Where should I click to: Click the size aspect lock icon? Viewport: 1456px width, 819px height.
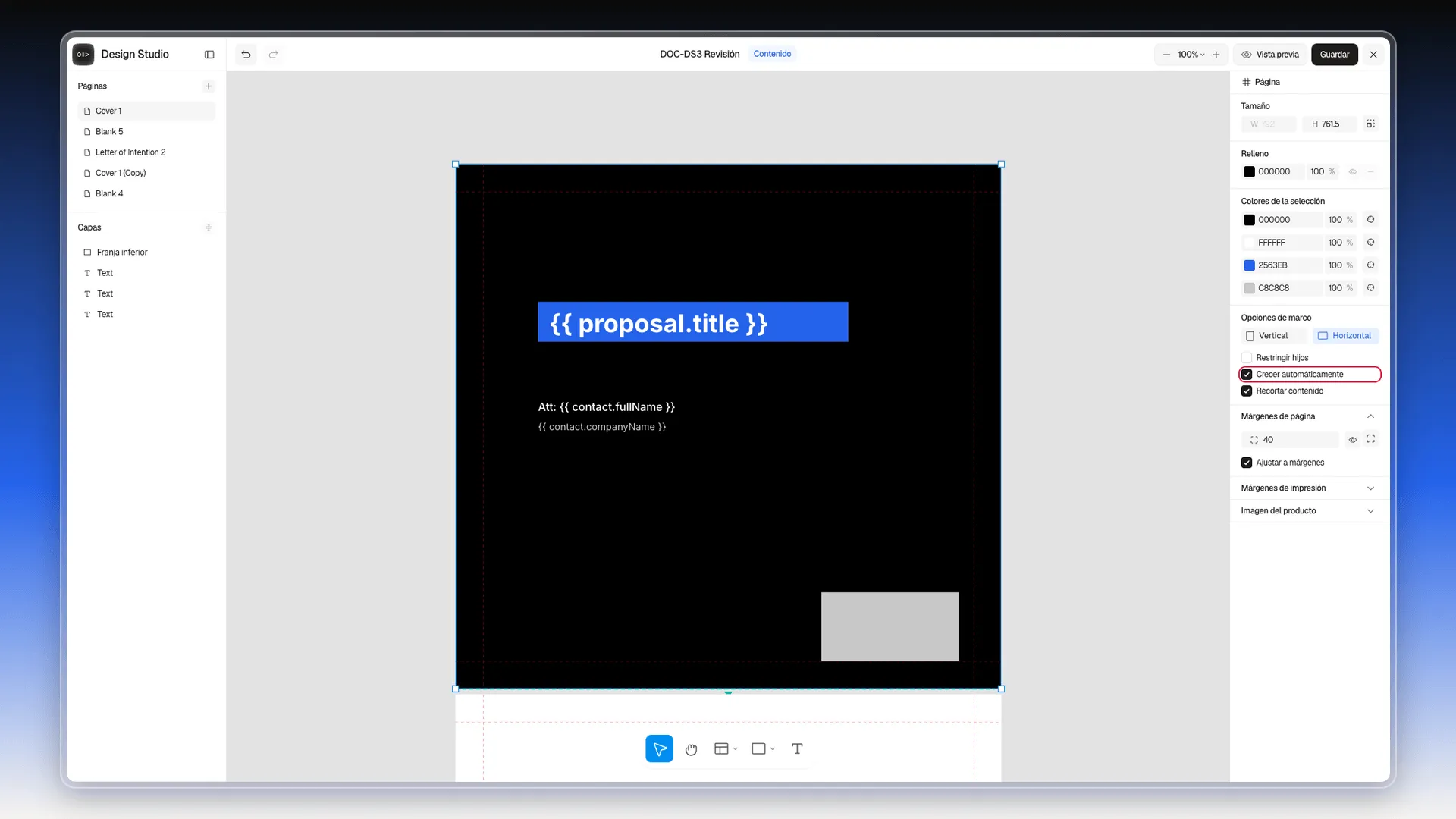point(1370,124)
